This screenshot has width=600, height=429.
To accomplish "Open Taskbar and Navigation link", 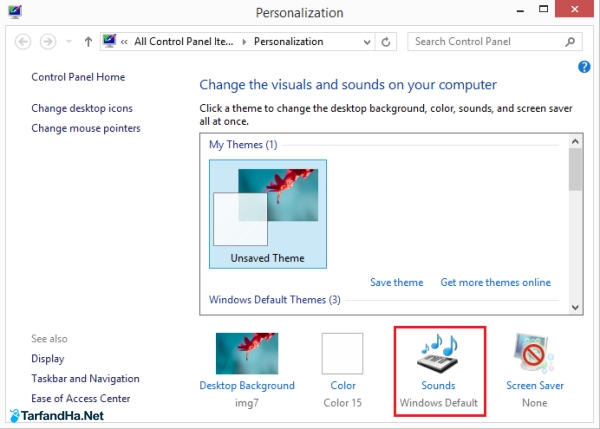I will click(85, 378).
